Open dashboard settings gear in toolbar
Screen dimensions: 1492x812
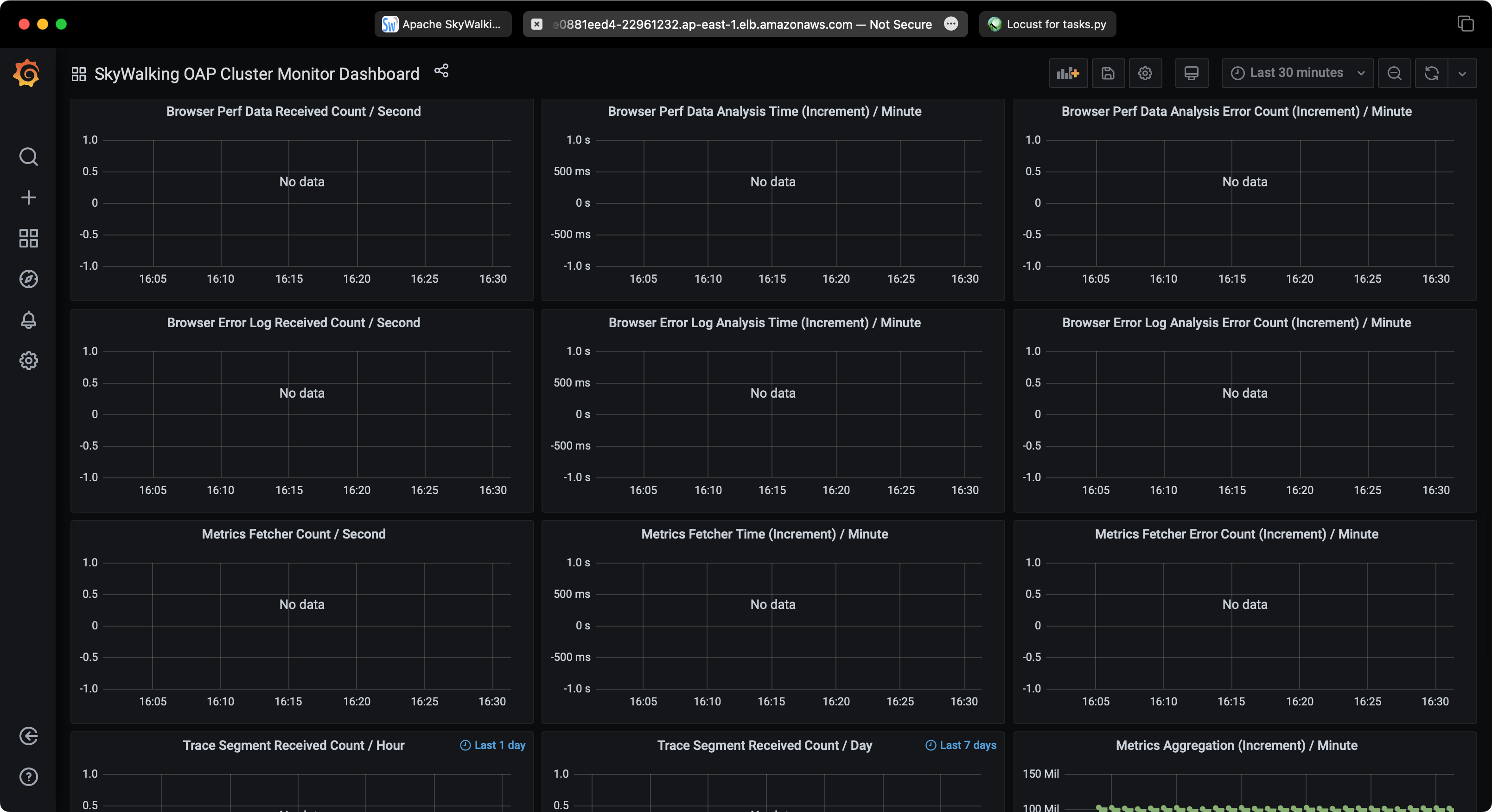point(1144,74)
